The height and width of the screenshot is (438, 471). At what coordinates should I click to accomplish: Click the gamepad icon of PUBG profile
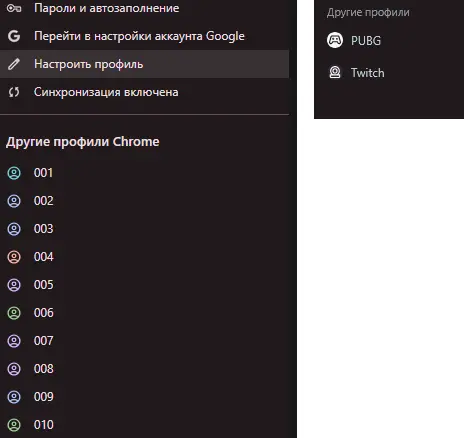coord(335,40)
